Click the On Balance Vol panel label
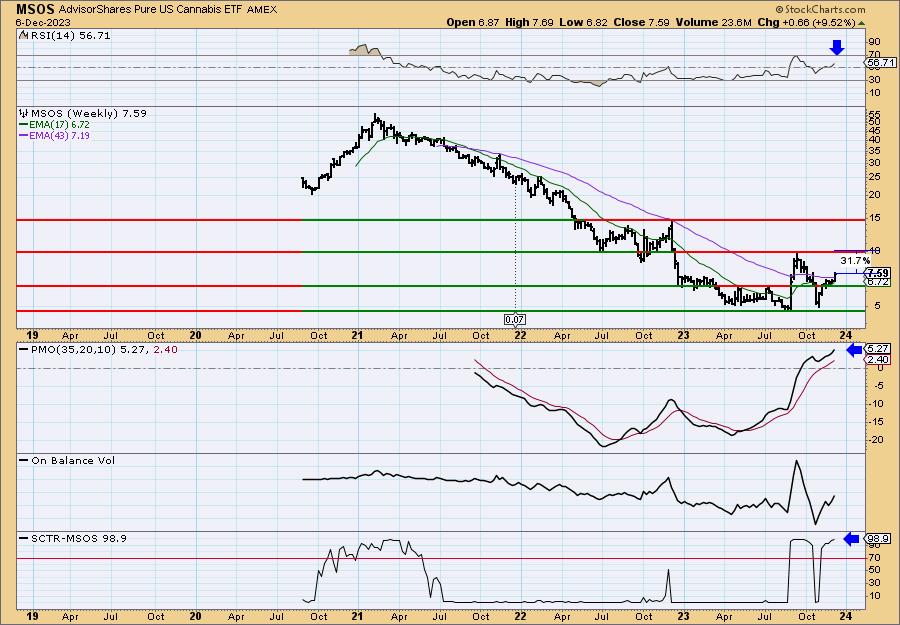This screenshot has width=900, height=625. [x=73, y=460]
